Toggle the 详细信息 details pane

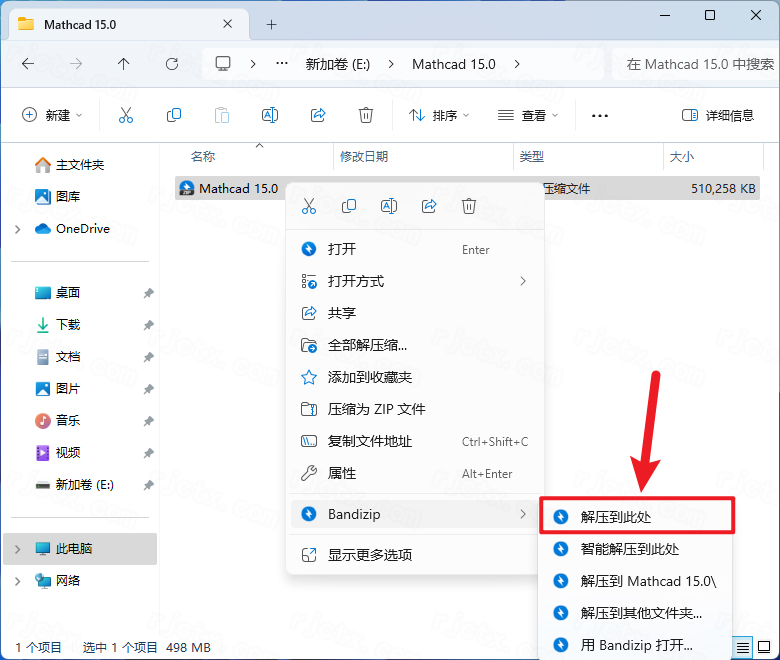coord(717,115)
